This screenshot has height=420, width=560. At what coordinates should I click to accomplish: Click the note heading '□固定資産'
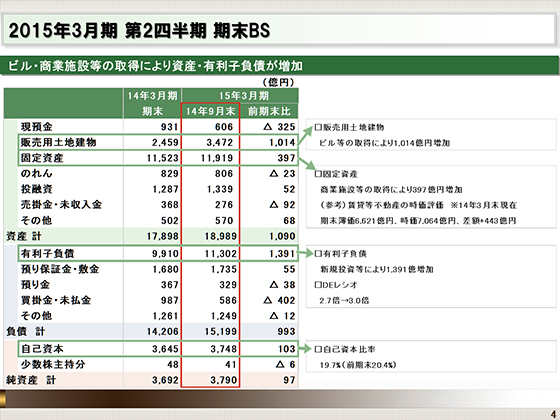click(336, 174)
